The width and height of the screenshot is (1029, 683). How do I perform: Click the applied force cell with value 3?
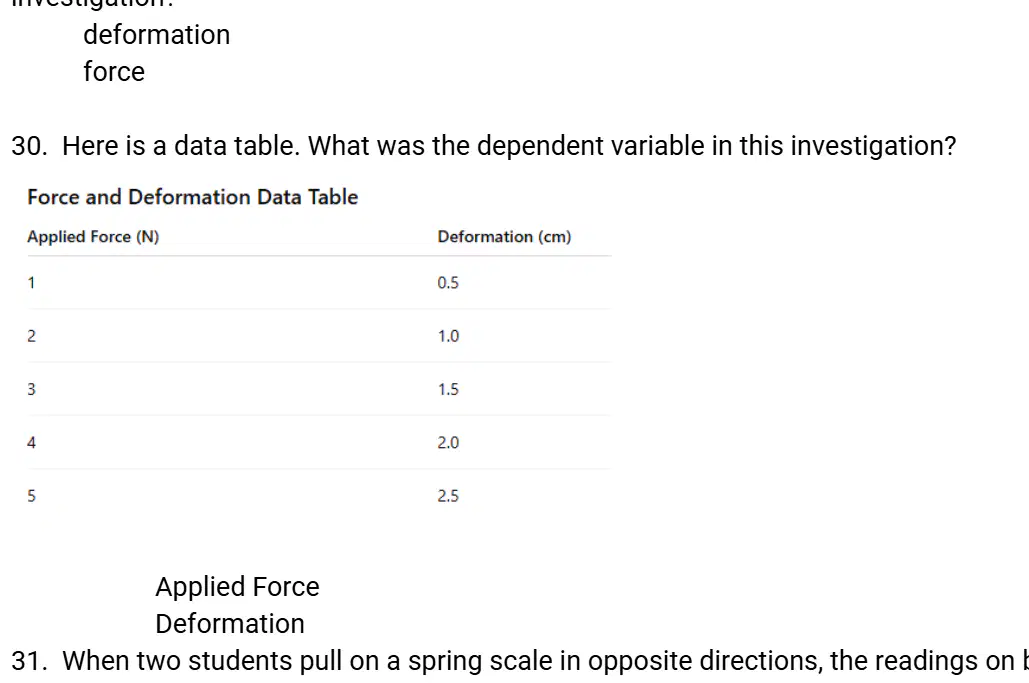(32, 389)
